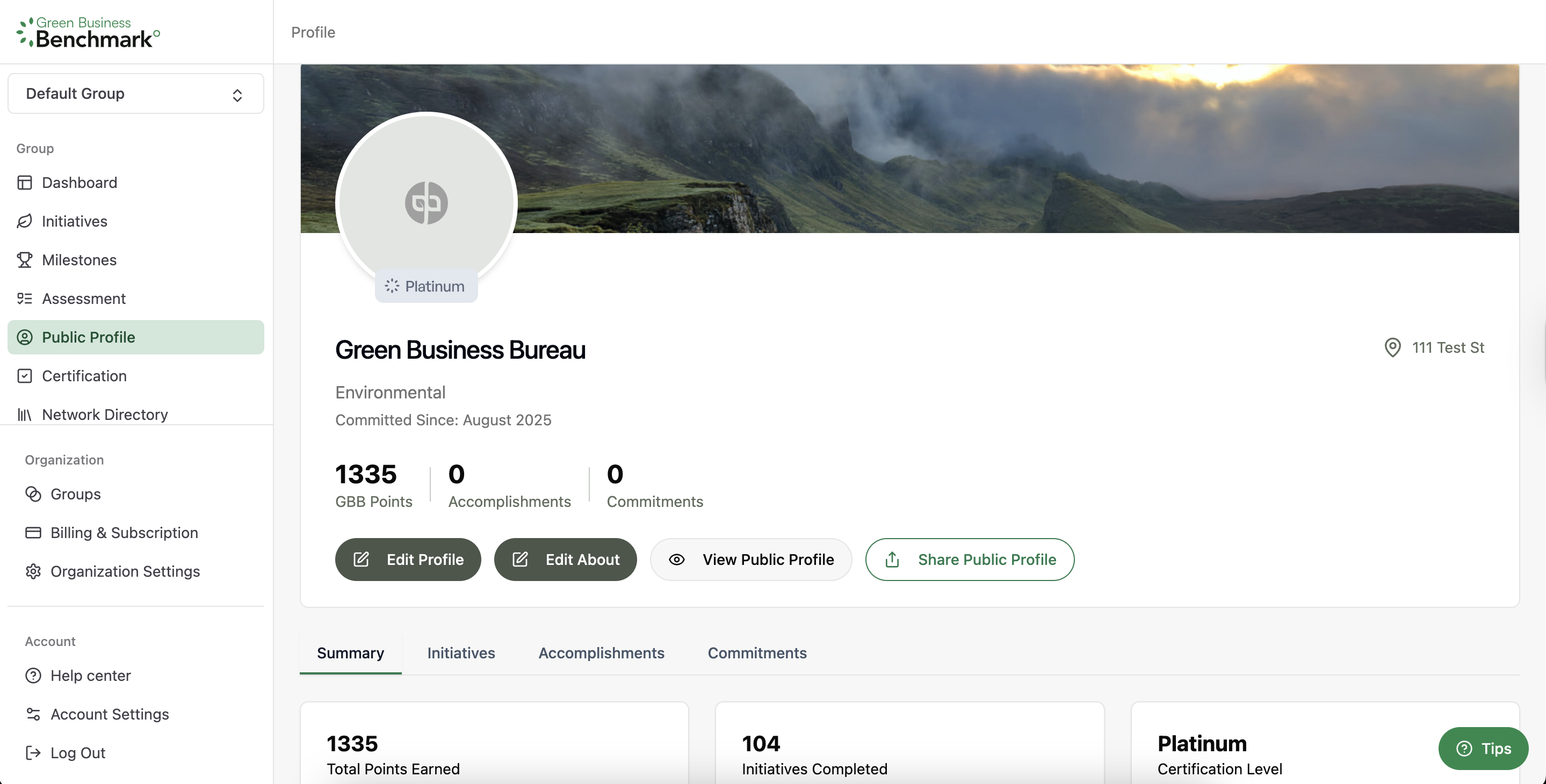Screen dimensions: 1546x784
Task: Click the Billing & Subscription card icon
Action: 33,533
